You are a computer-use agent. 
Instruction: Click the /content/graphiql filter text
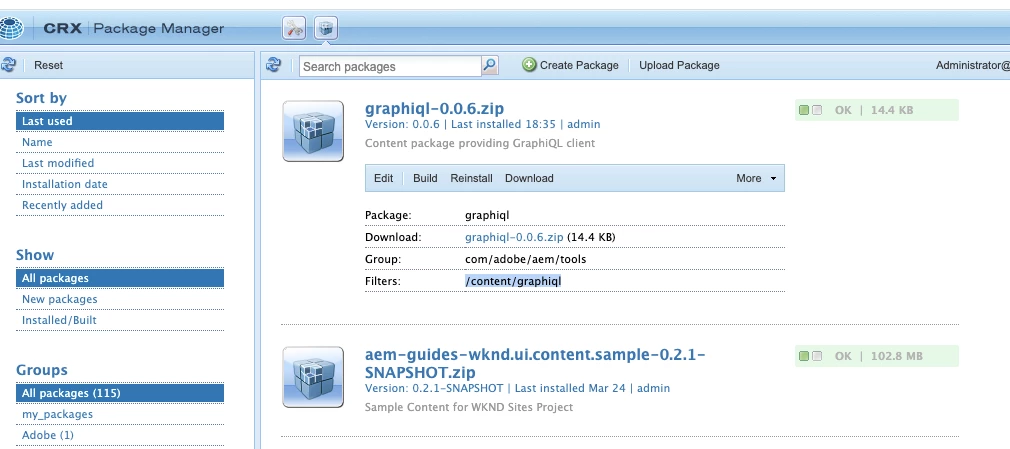(513, 281)
